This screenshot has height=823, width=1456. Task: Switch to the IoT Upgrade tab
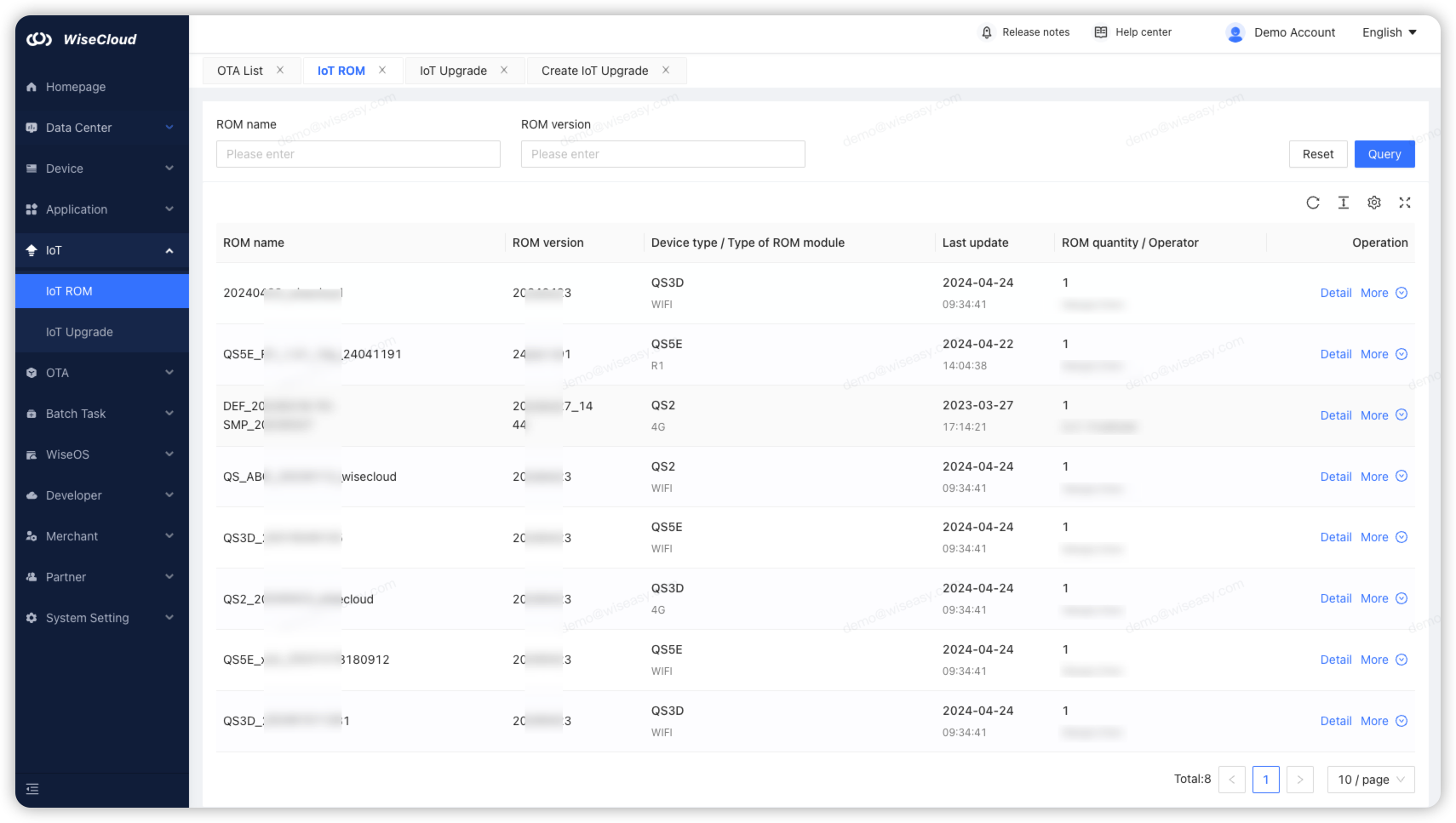point(453,71)
